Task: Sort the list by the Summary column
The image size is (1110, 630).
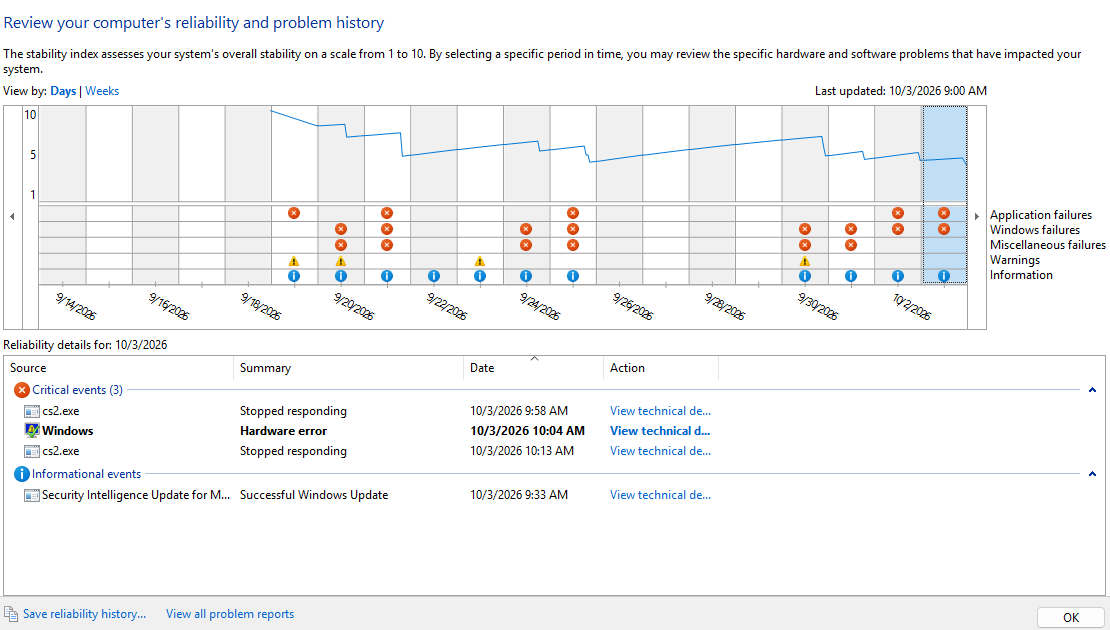Action: tap(348, 368)
